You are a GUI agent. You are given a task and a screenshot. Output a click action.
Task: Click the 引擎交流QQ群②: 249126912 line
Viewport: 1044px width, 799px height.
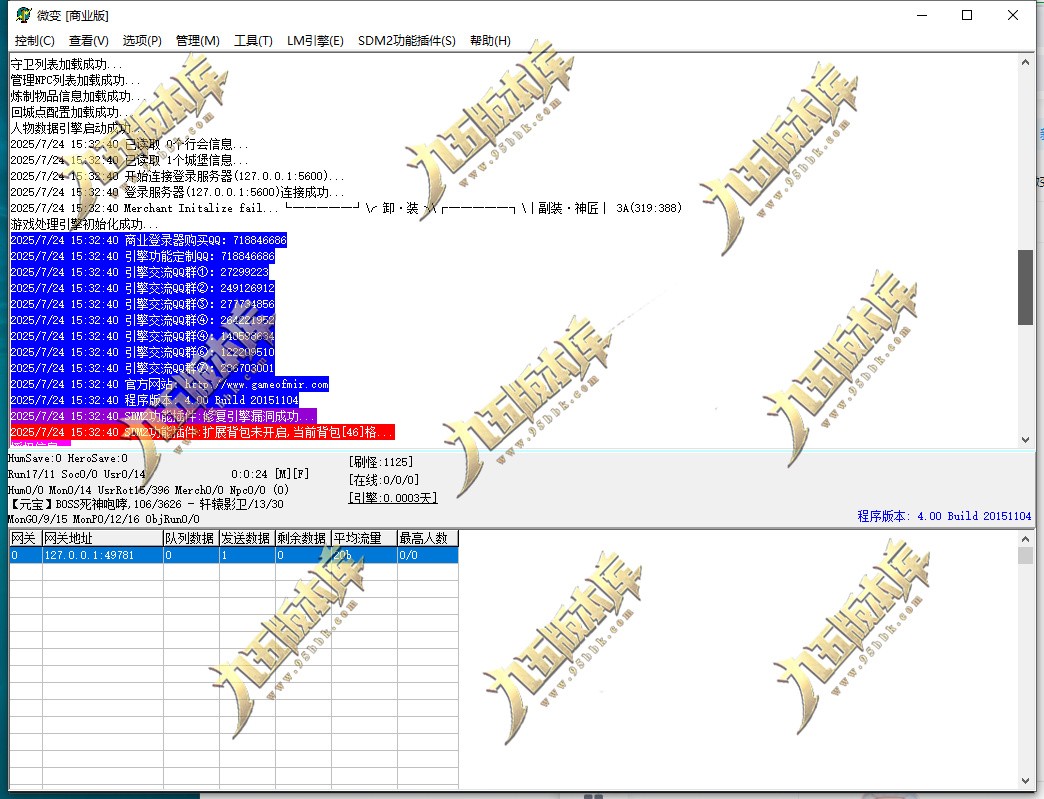142,288
